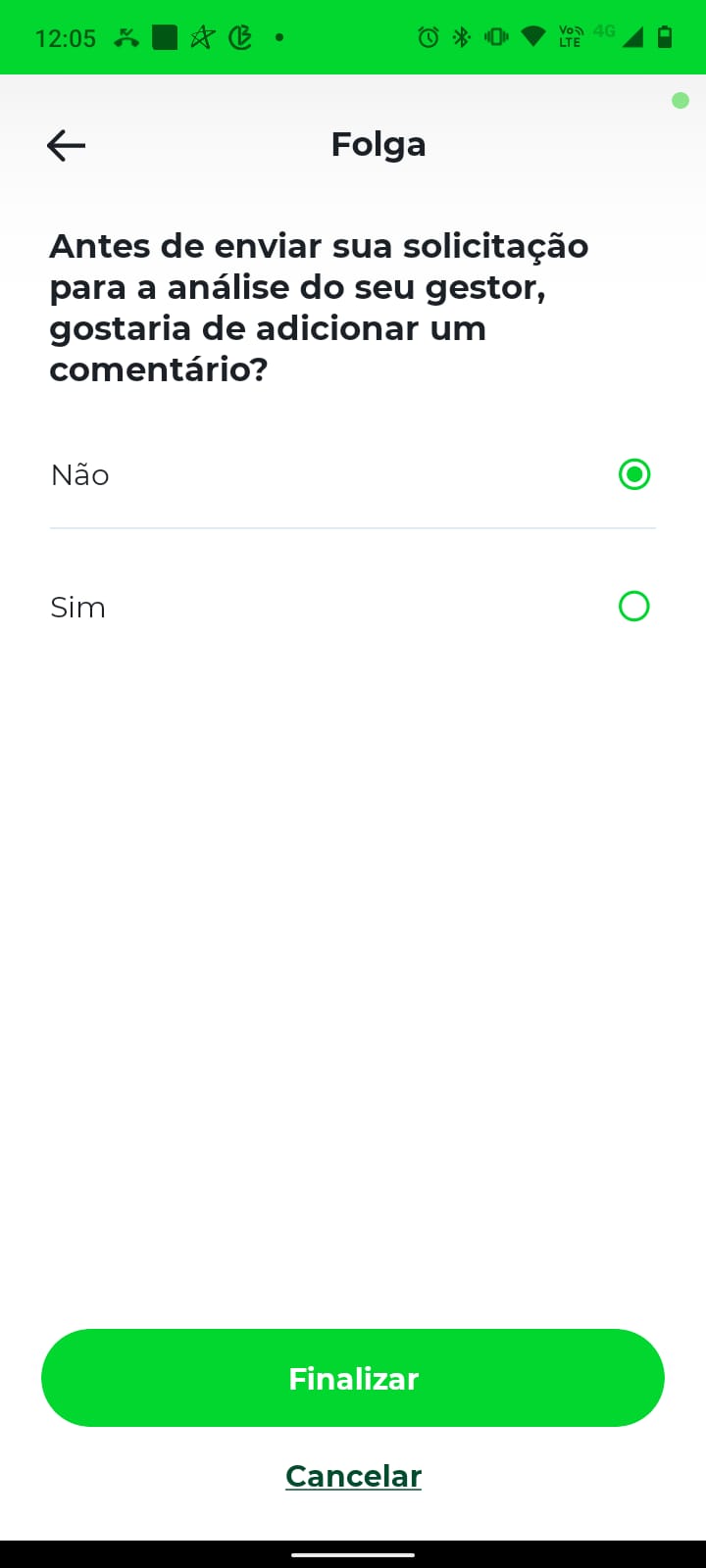Tap the missed call status icon
Screen dimensions: 706x1568
pyautogui.click(x=126, y=38)
